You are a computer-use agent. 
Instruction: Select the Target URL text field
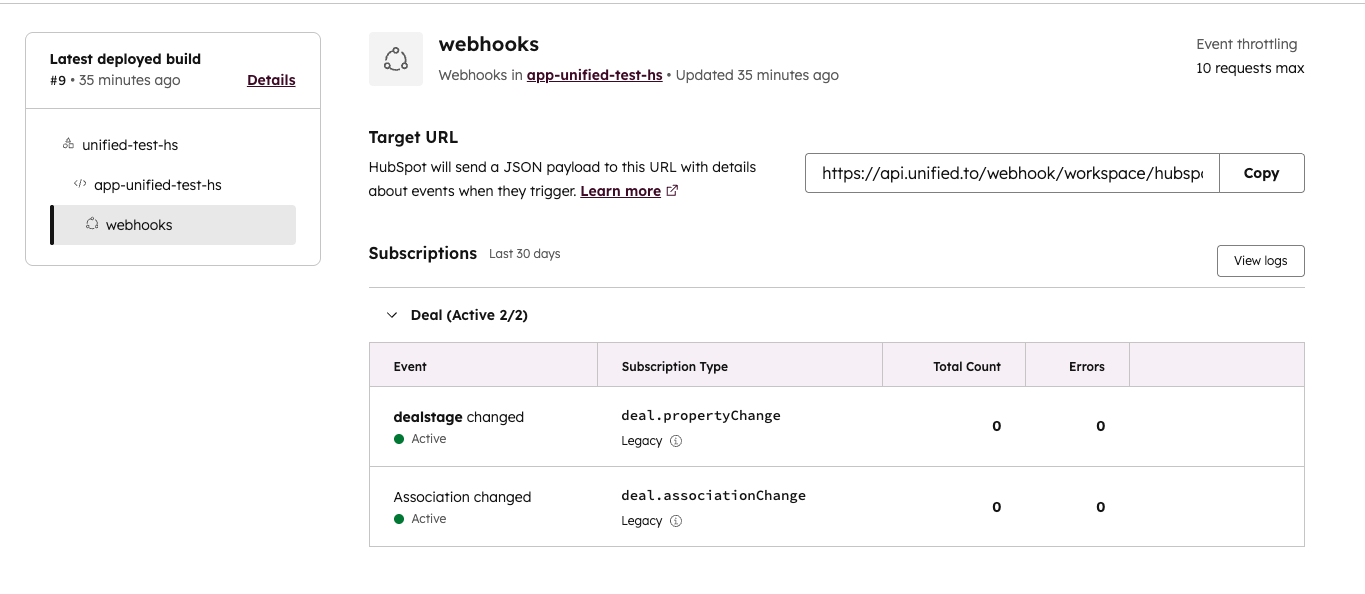coord(1011,173)
